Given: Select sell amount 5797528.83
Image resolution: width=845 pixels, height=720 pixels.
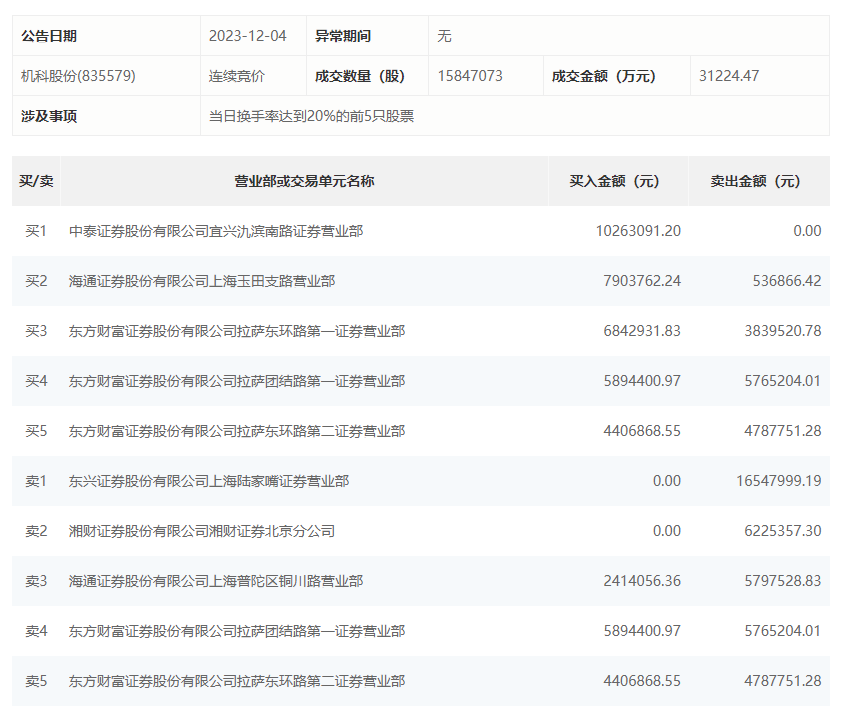Looking at the screenshot, I should pos(782,581).
